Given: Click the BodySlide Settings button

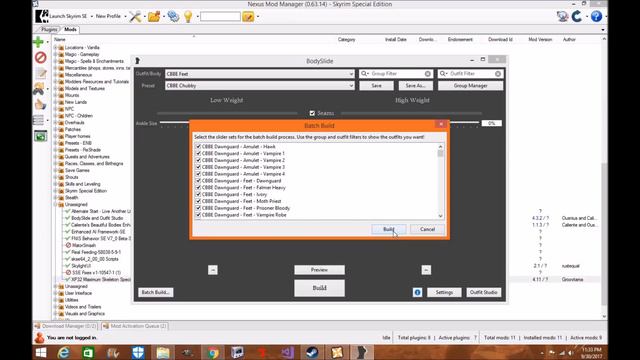Looking at the screenshot, I should click(444, 292).
